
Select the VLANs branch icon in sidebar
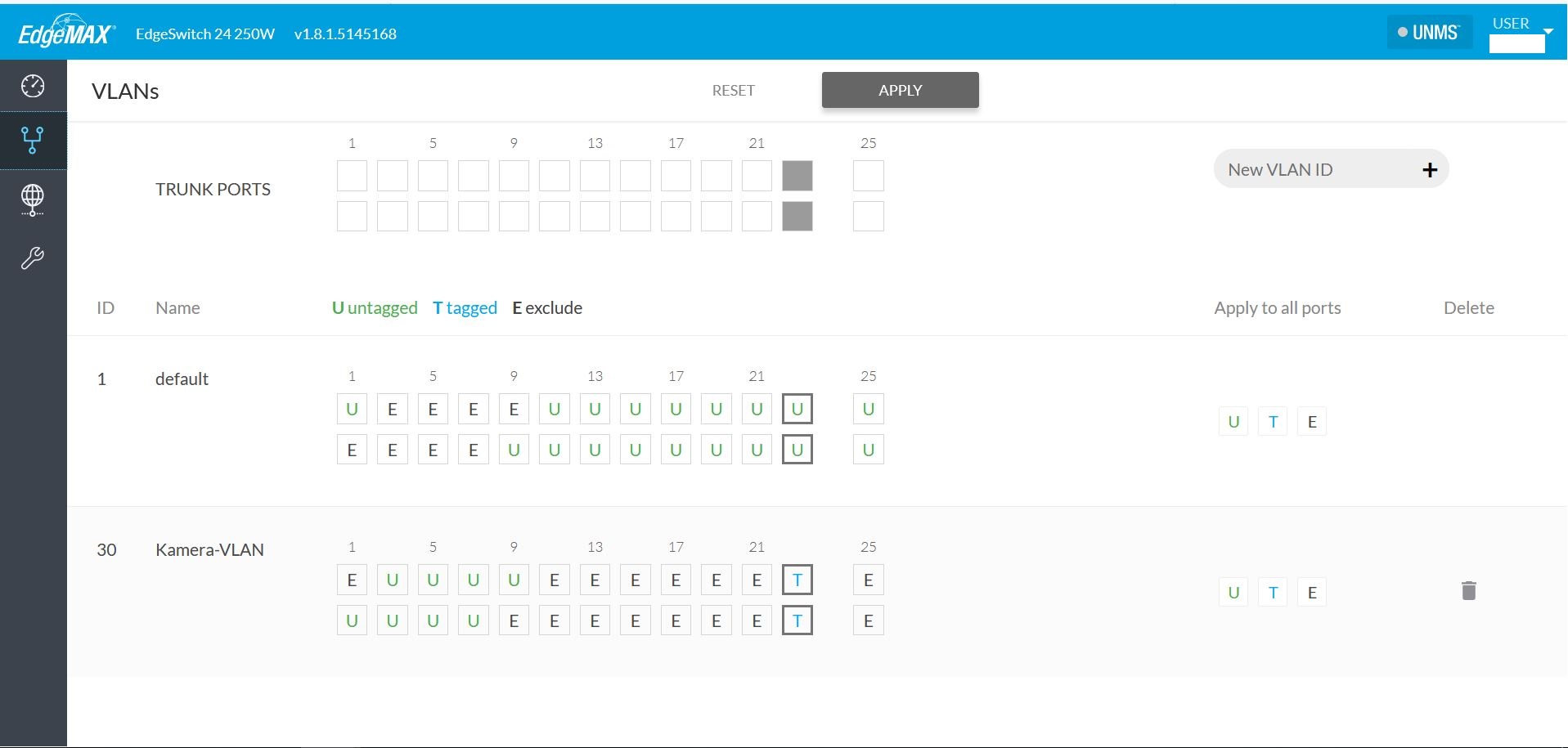click(33, 140)
